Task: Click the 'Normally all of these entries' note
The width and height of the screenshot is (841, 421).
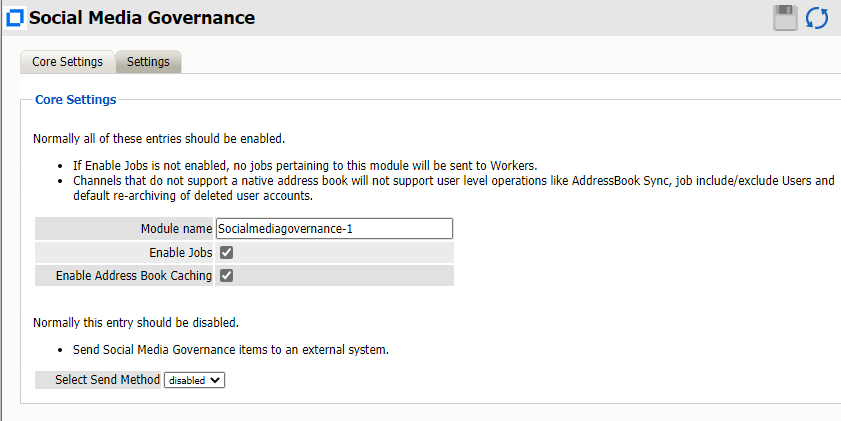Action: 159,139
